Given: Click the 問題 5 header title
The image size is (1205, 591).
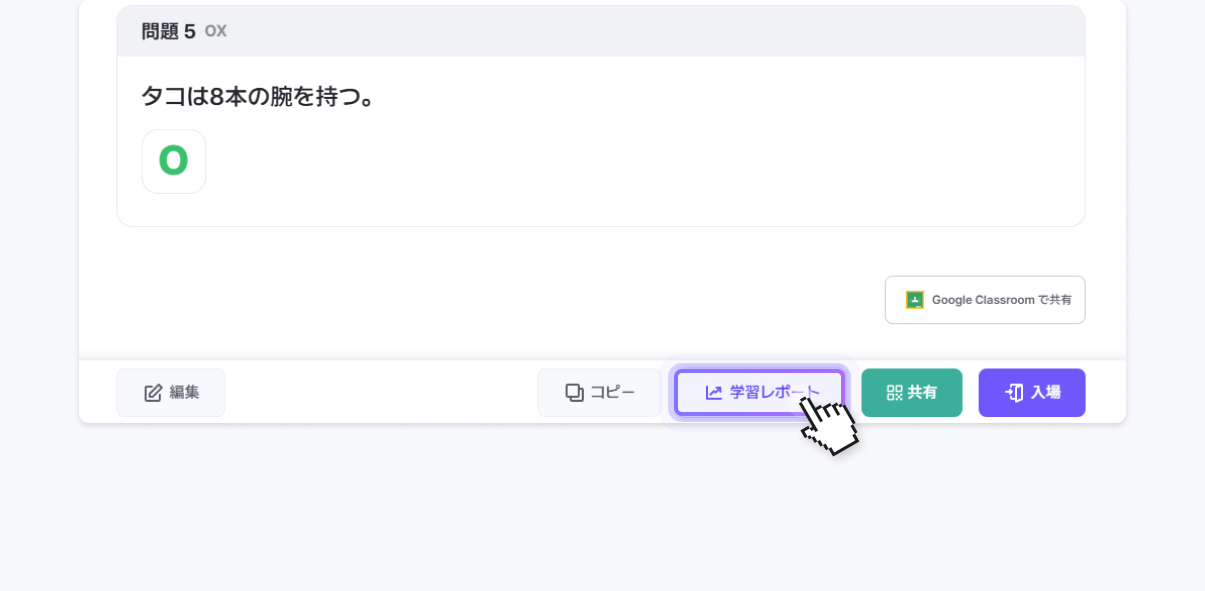Looking at the screenshot, I should (168, 32).
